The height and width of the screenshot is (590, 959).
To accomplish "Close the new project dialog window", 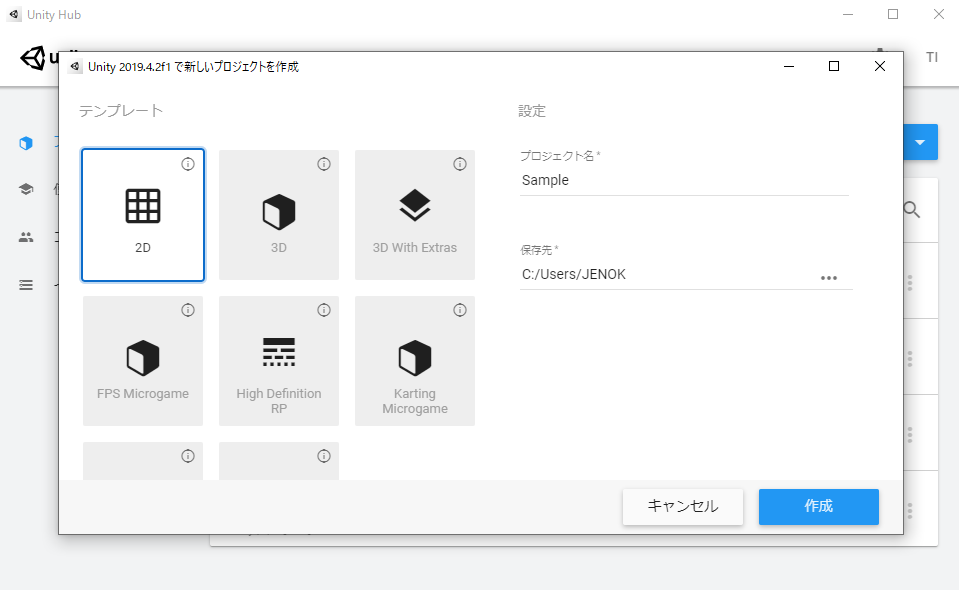I will (879, 66).
